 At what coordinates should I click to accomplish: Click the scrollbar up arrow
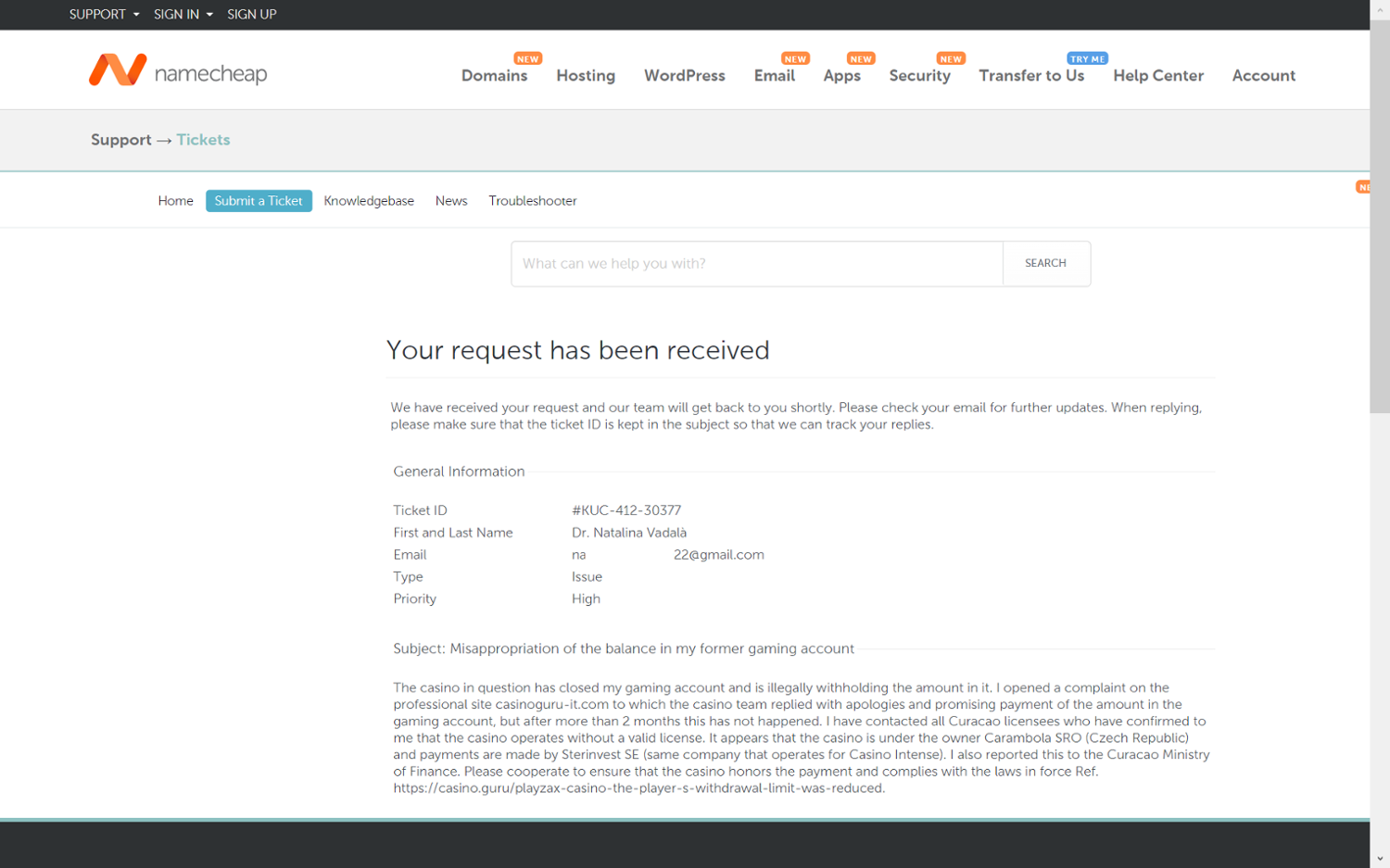click(x=1380, y=9)
